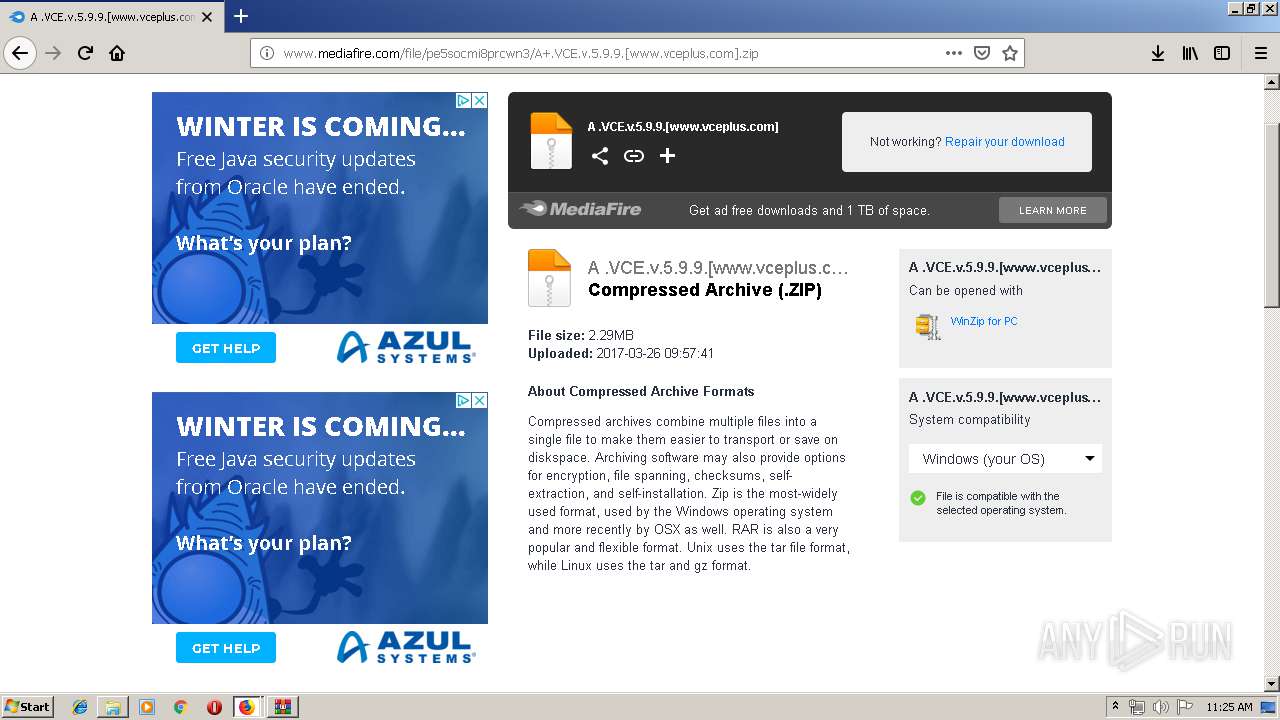Close the A.VCE.v.5.9.9 browser tab
The image size is (1280, 720).
pos(207,17)
